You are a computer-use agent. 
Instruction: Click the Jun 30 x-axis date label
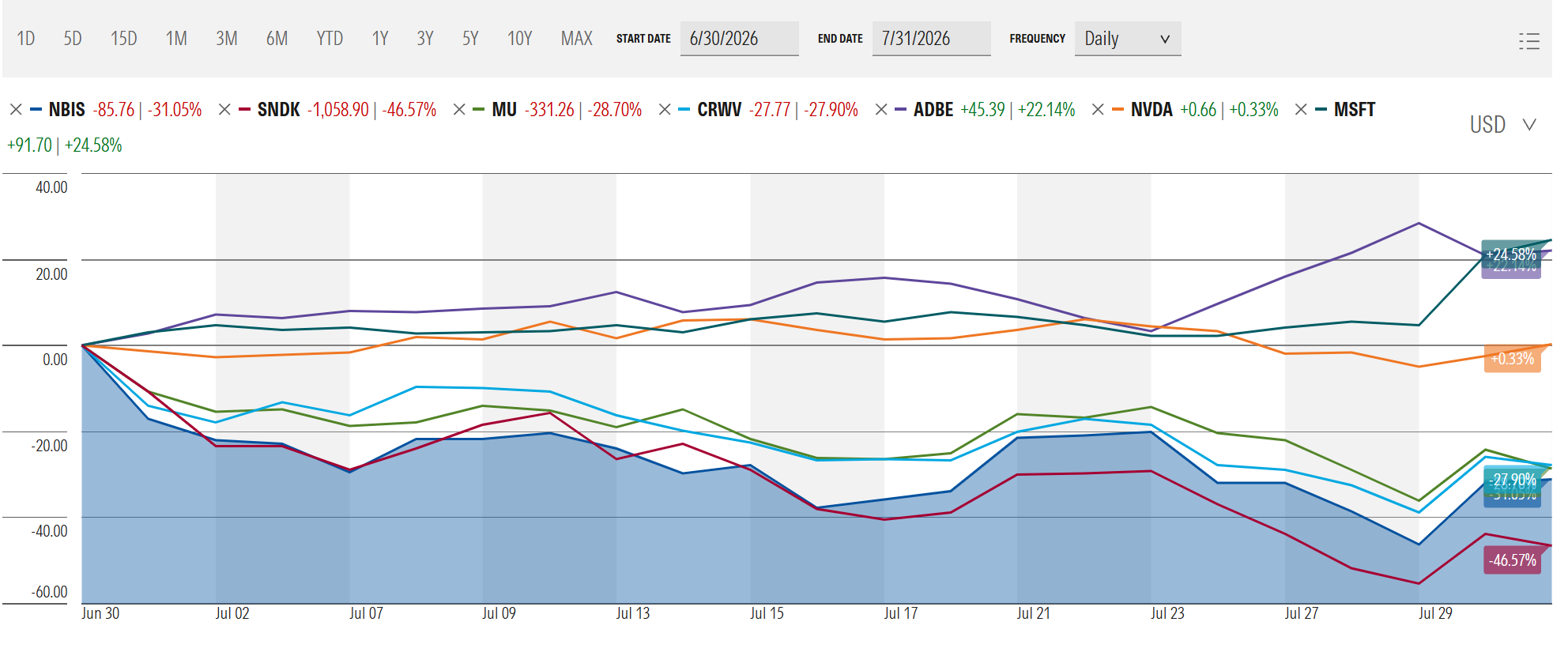point(100,613)
